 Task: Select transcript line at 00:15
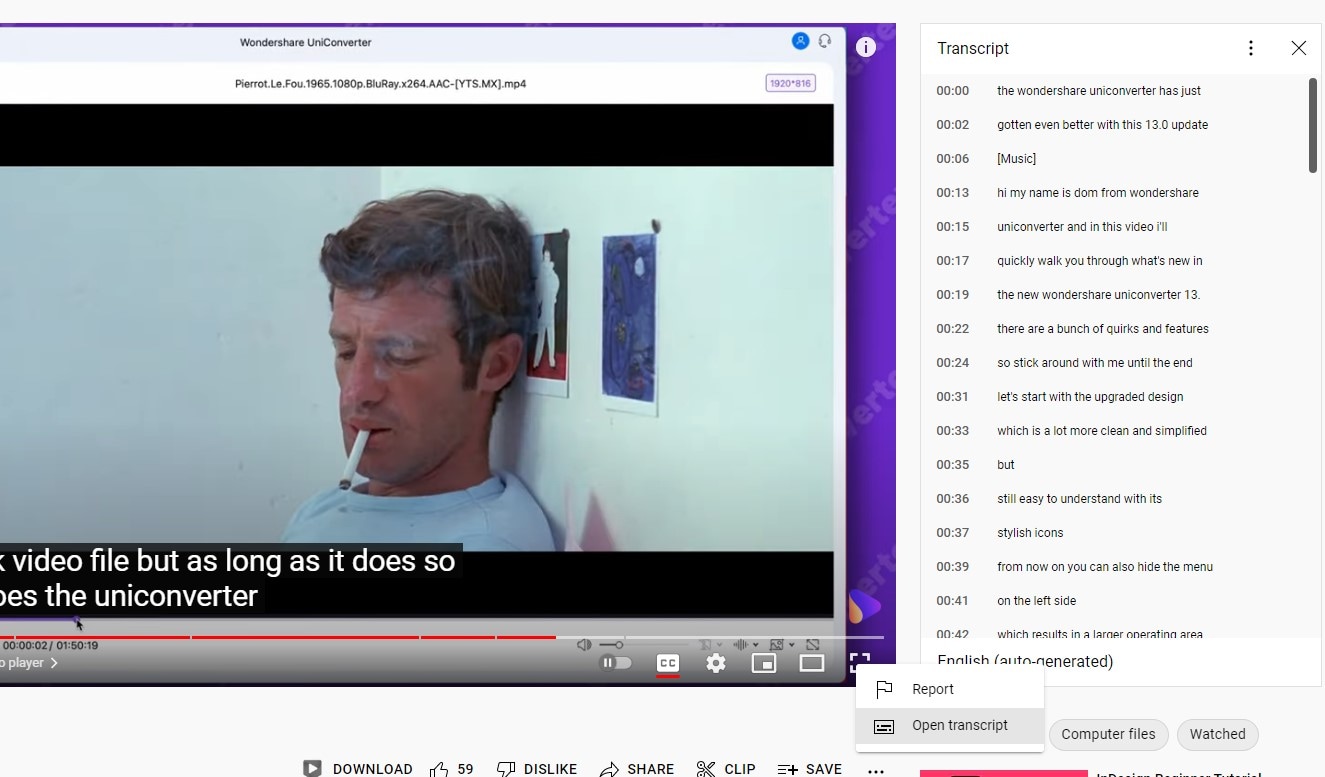click(x=1114, y=227)
